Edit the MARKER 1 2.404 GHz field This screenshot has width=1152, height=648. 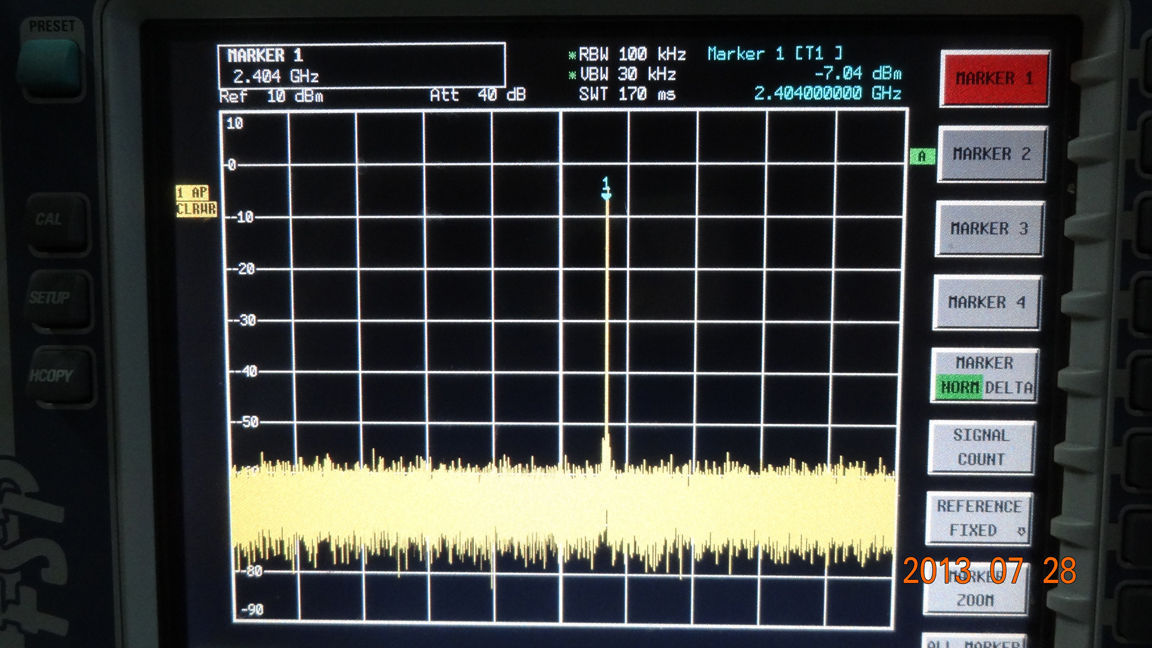tap(361, 66)
